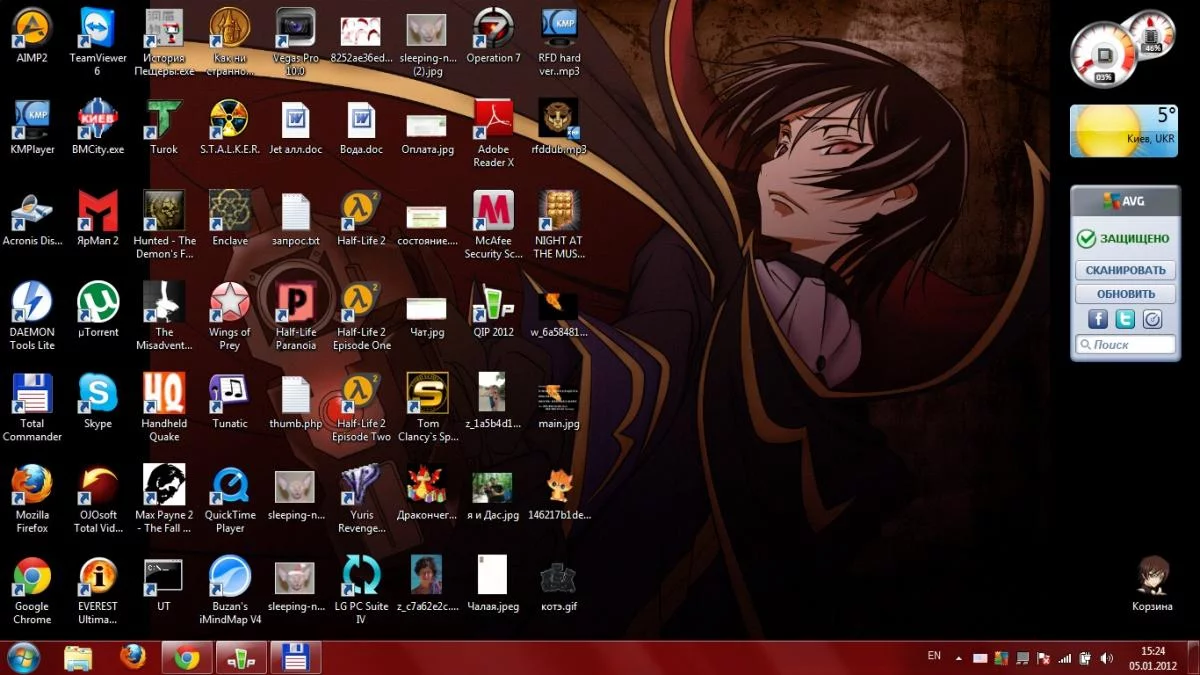Launch Tom Clancy's Splinter Cell shortcut
Viewport: 1200px width, 675px height.
[x=427, y=408]
